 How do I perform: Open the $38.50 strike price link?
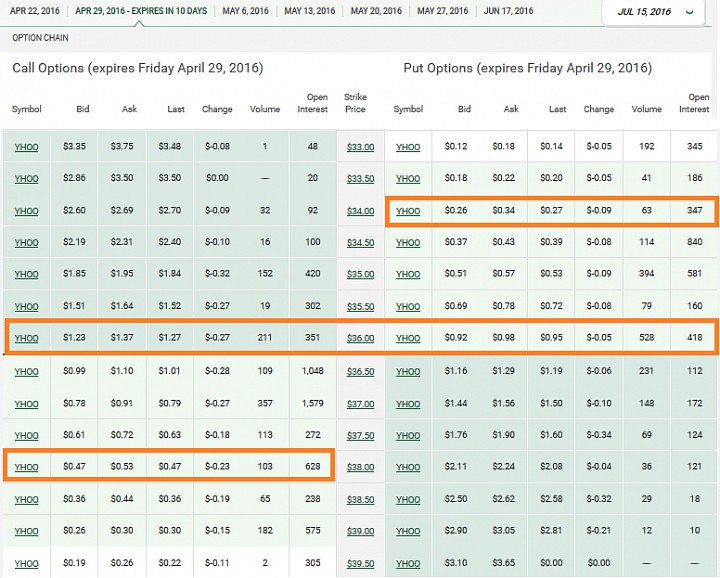[x=360, y=499]
